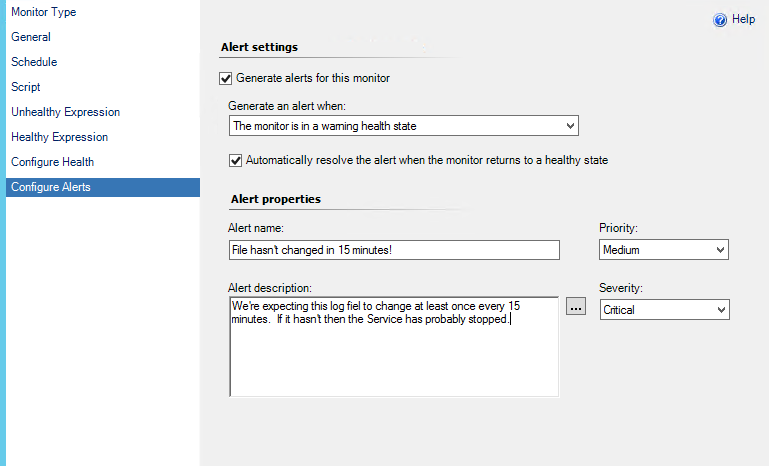
Task: Toggle Generate alerts for this monitor checkbox
Action: coord(226,78)
